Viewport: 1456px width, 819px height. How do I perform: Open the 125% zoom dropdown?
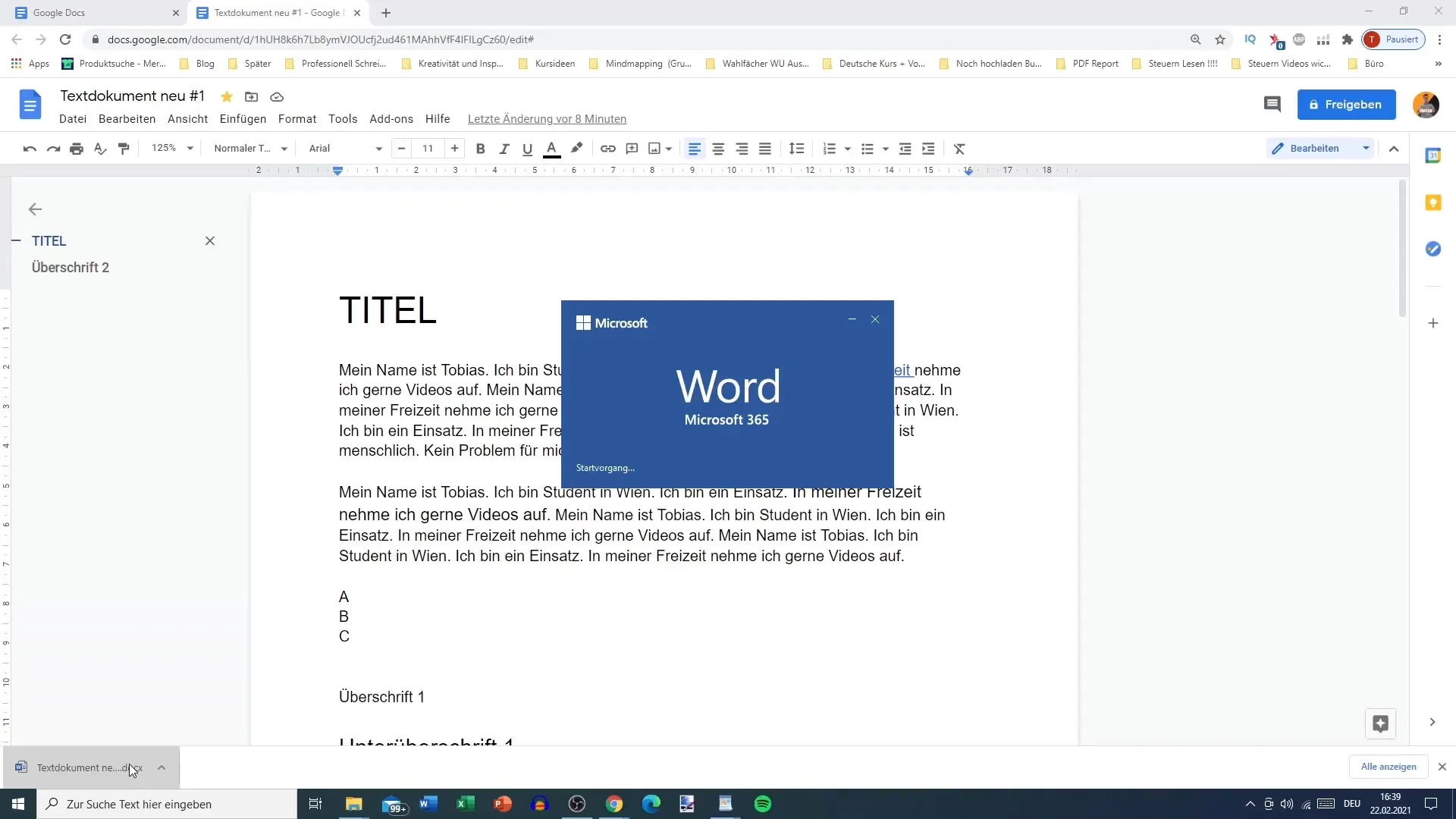172,149
